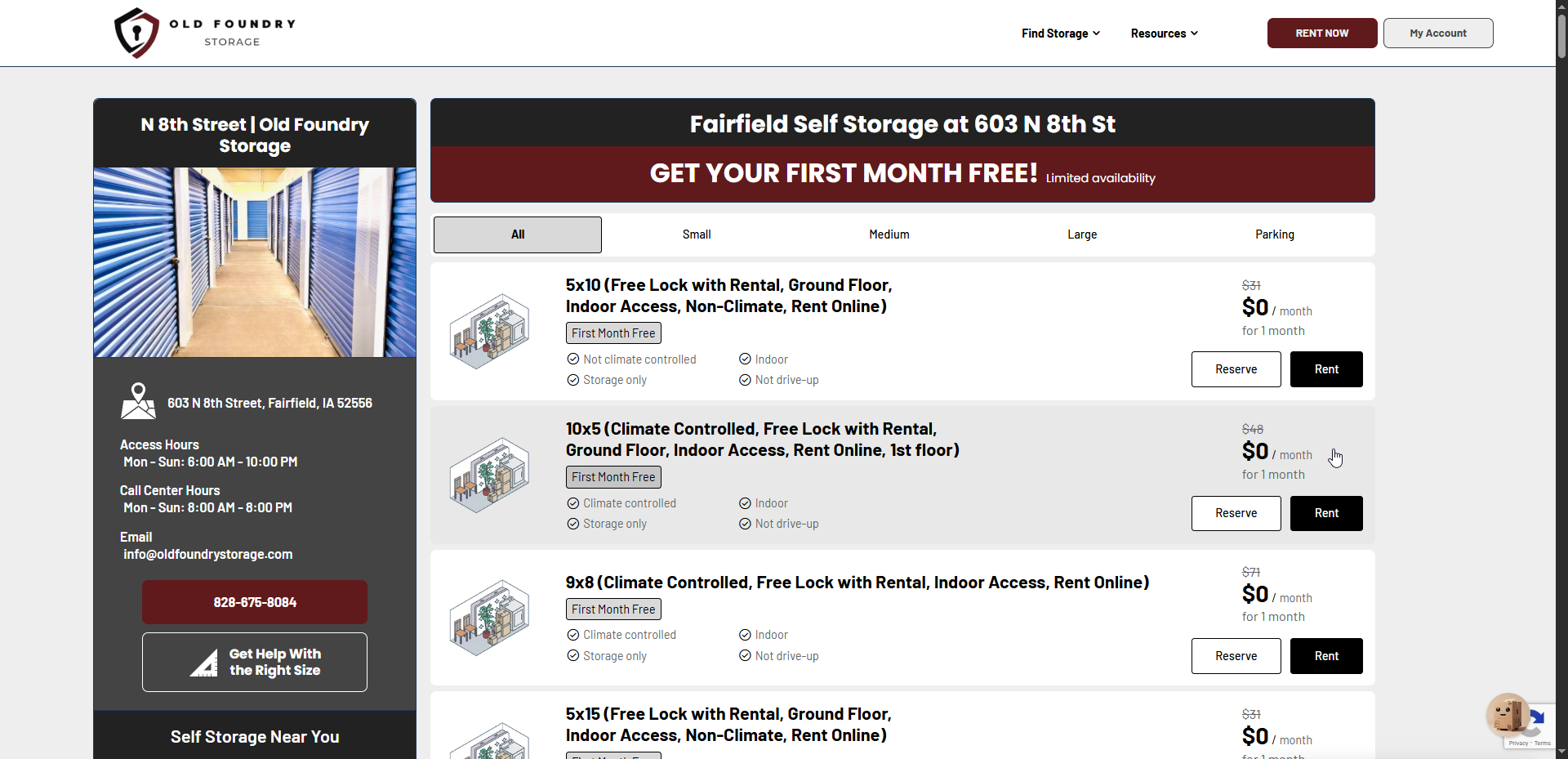The height and width of the screenshot is (759, 1568).
Task: Click the Self Storage Near You heading
Action: pyautogui.click(x=255, y=737)
